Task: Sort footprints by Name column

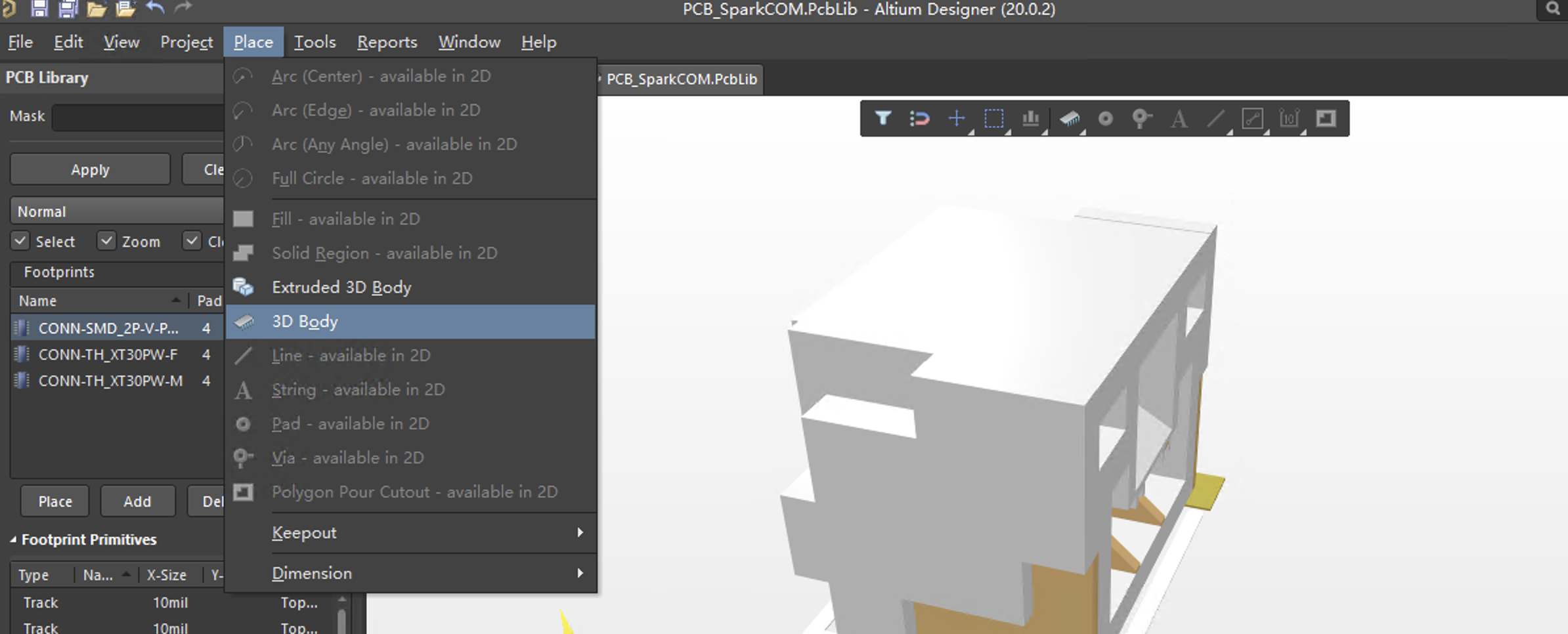Action: point(98,301)
